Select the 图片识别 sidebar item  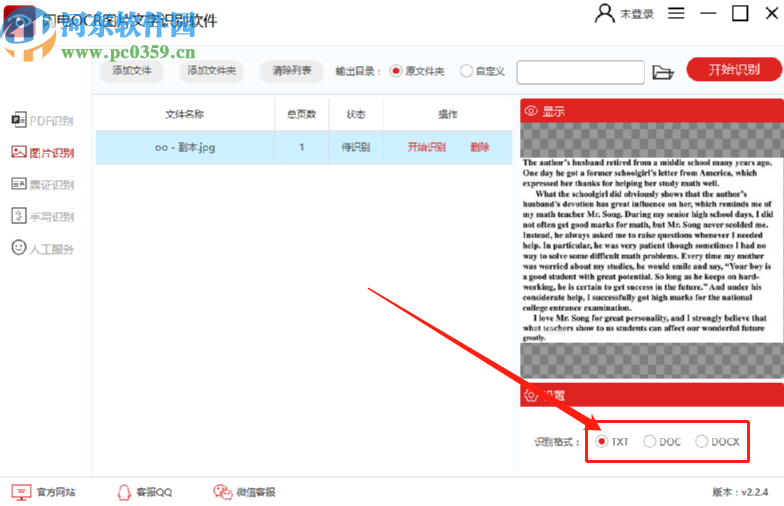tap(42, 152)
